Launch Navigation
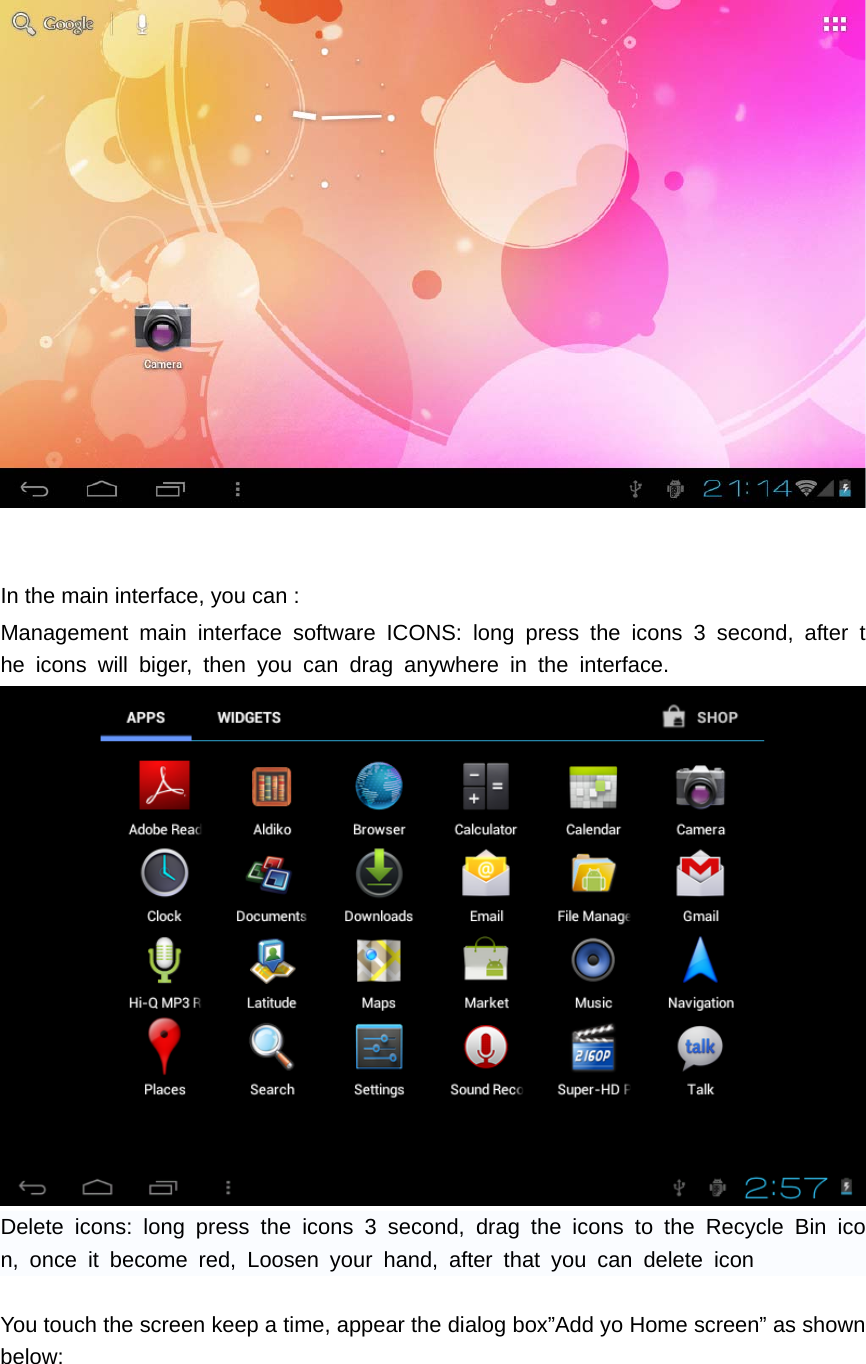866x1364 pixels. click(x=700, y=960)
